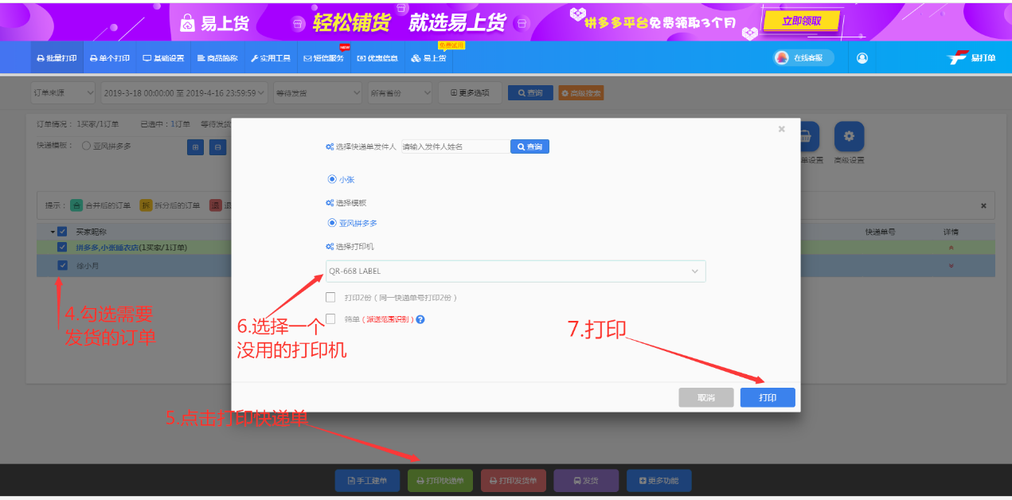Click the expand-all plus square icon
The width and height of the screenshot is (1012, 500).
click(x=195, y=147)
